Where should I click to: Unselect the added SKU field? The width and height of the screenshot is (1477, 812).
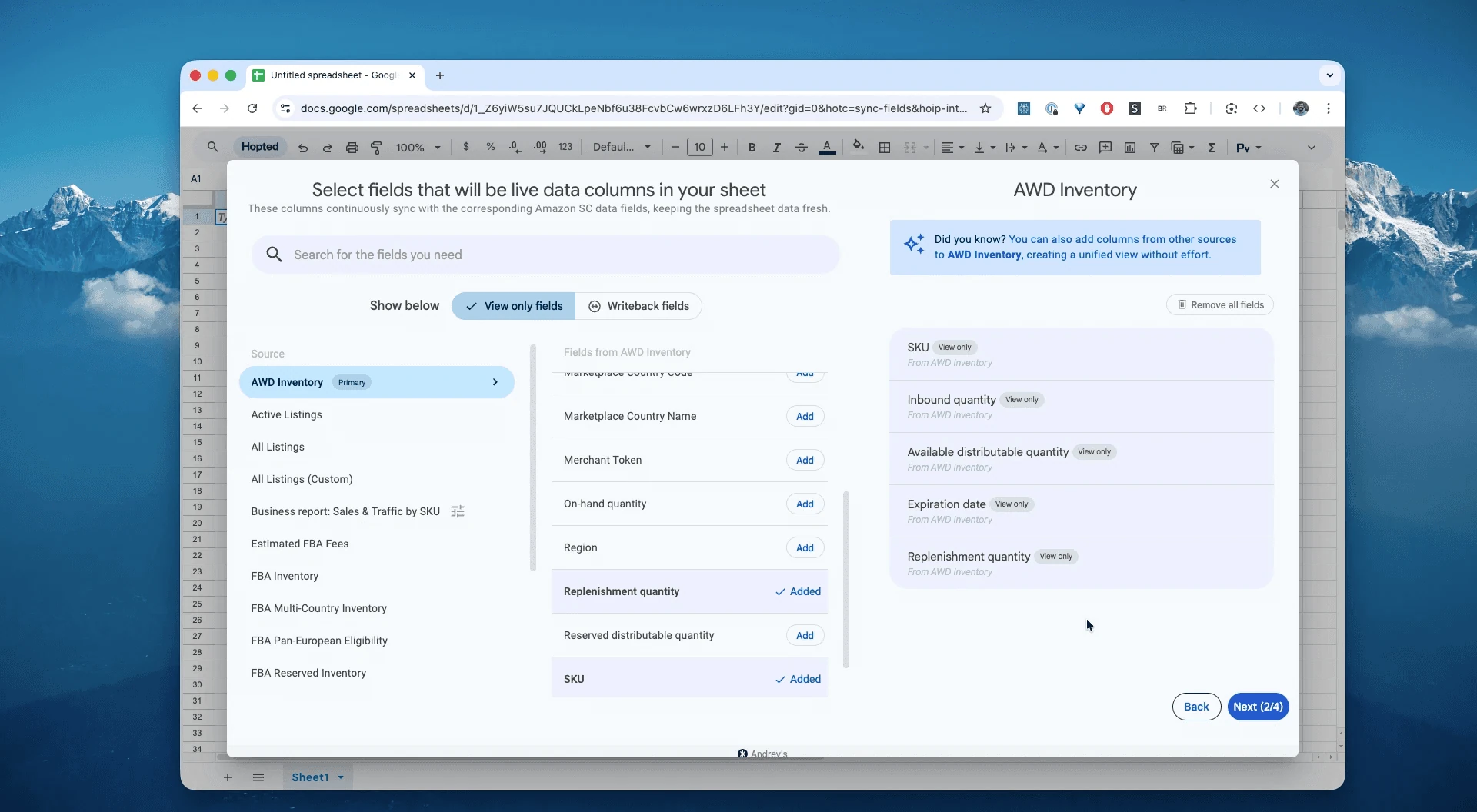click(798, 679)
